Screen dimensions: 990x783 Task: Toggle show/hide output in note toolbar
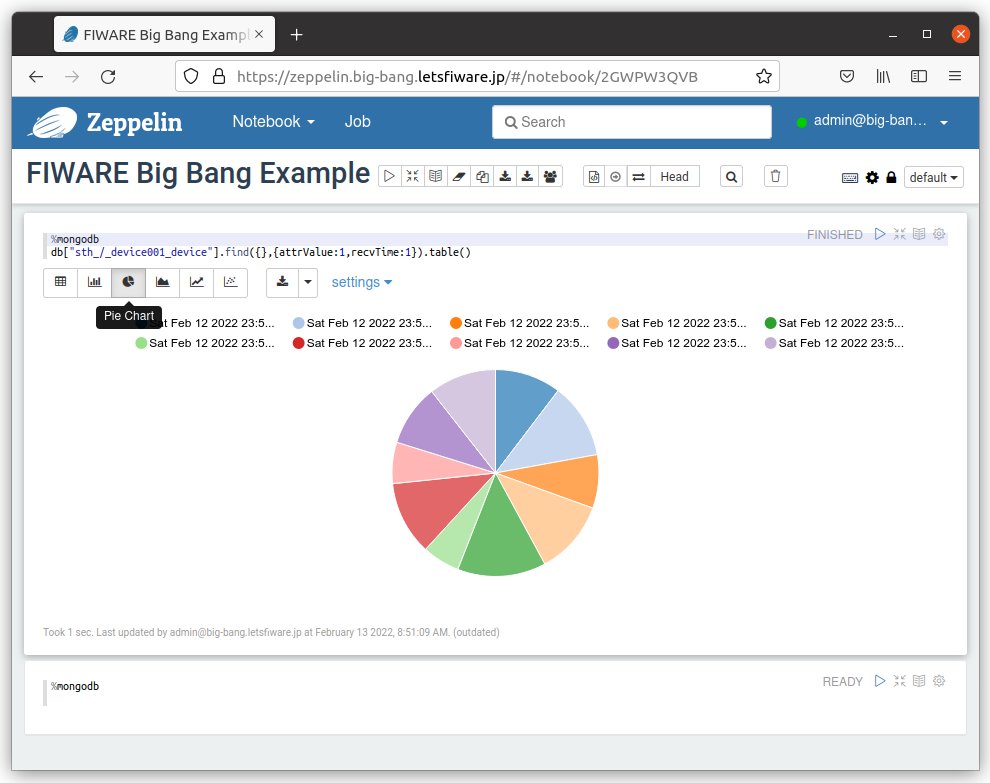pos(435,176)
